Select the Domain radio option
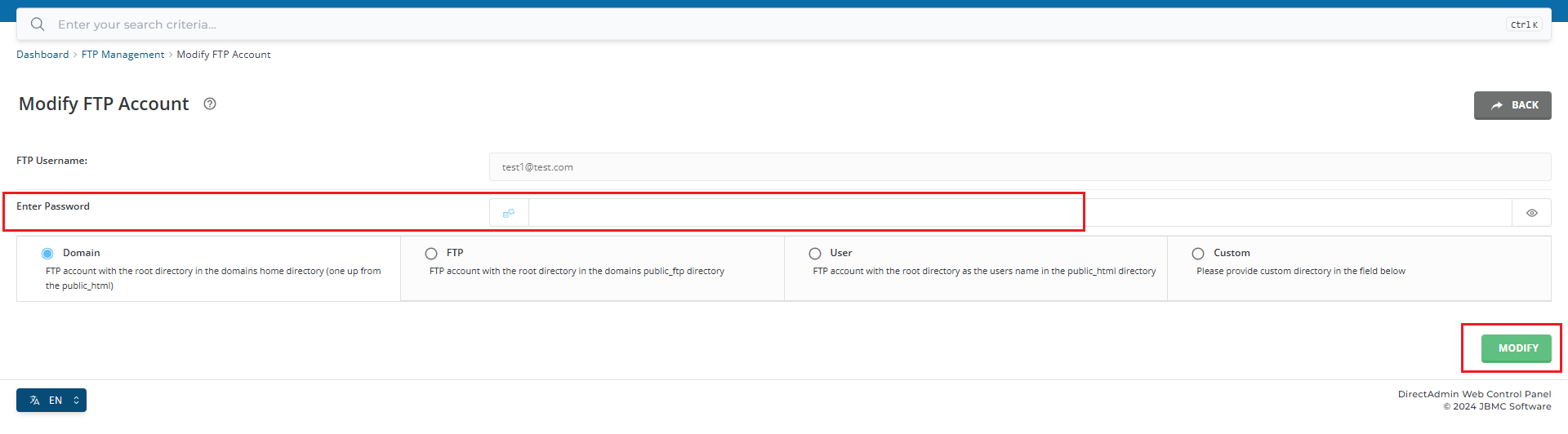Screen dimensions: 1568x434 [x=47, y=254]
